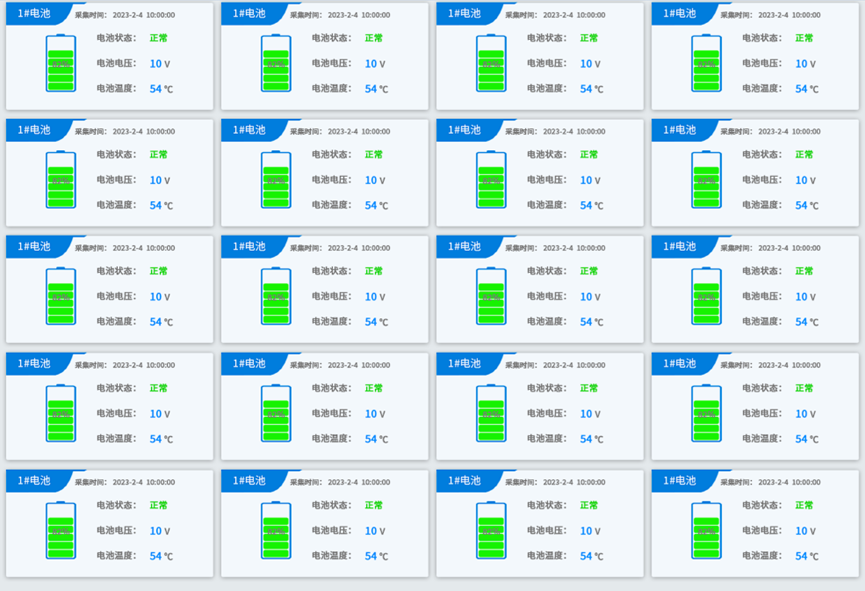
Task: Open battery icon in row three, column three card
Action: coord(491,296)
